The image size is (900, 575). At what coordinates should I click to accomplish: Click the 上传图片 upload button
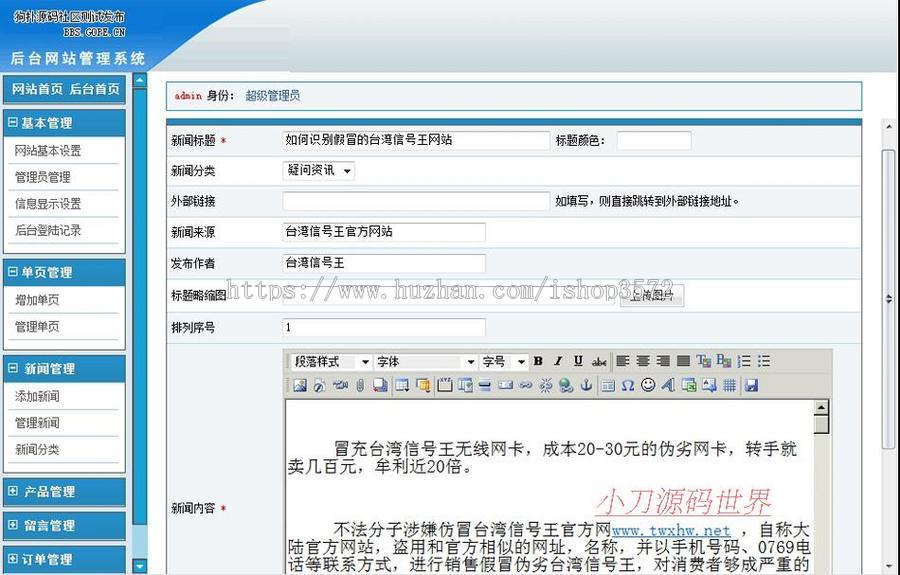(x=652, y=296)
